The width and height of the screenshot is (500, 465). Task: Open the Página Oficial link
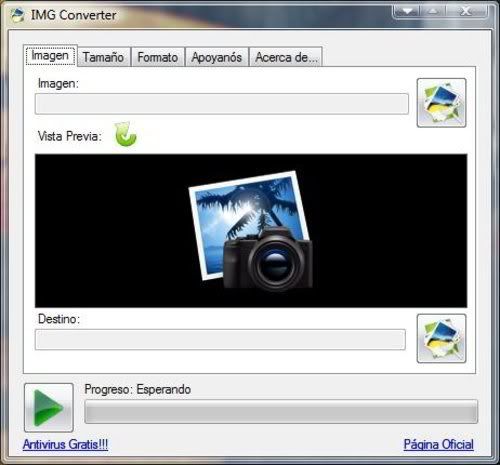tap(439, 444)
